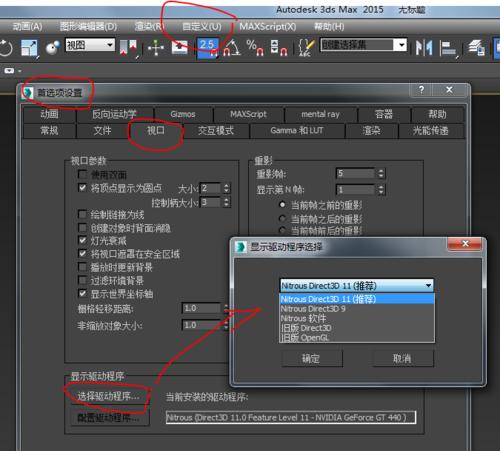Select Ghost After Current Frame radio
Screen dimensions: 500x451
(x=282, y=219)
